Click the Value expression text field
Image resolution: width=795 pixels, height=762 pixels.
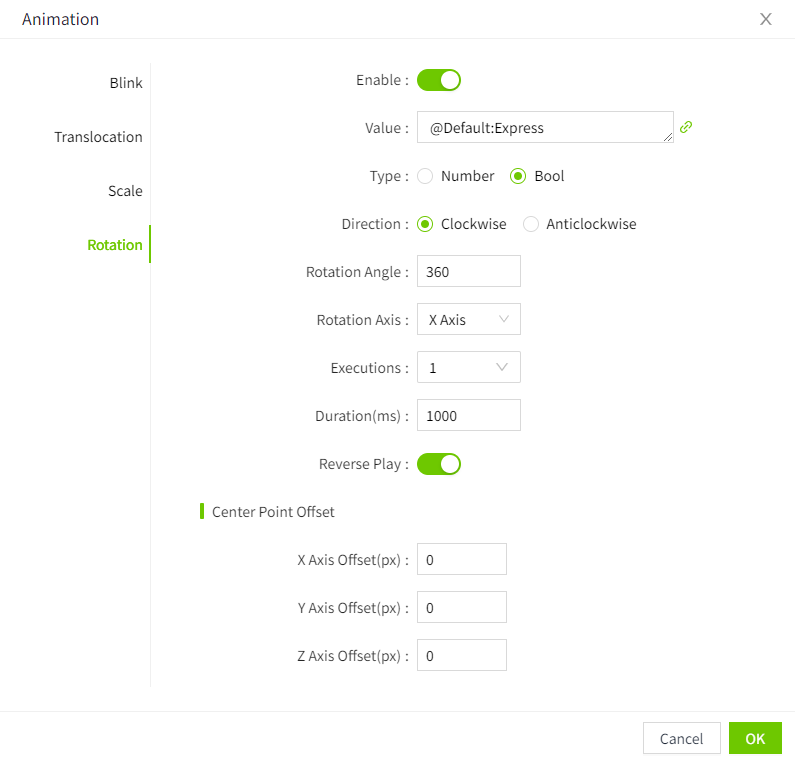click(544, 127)
